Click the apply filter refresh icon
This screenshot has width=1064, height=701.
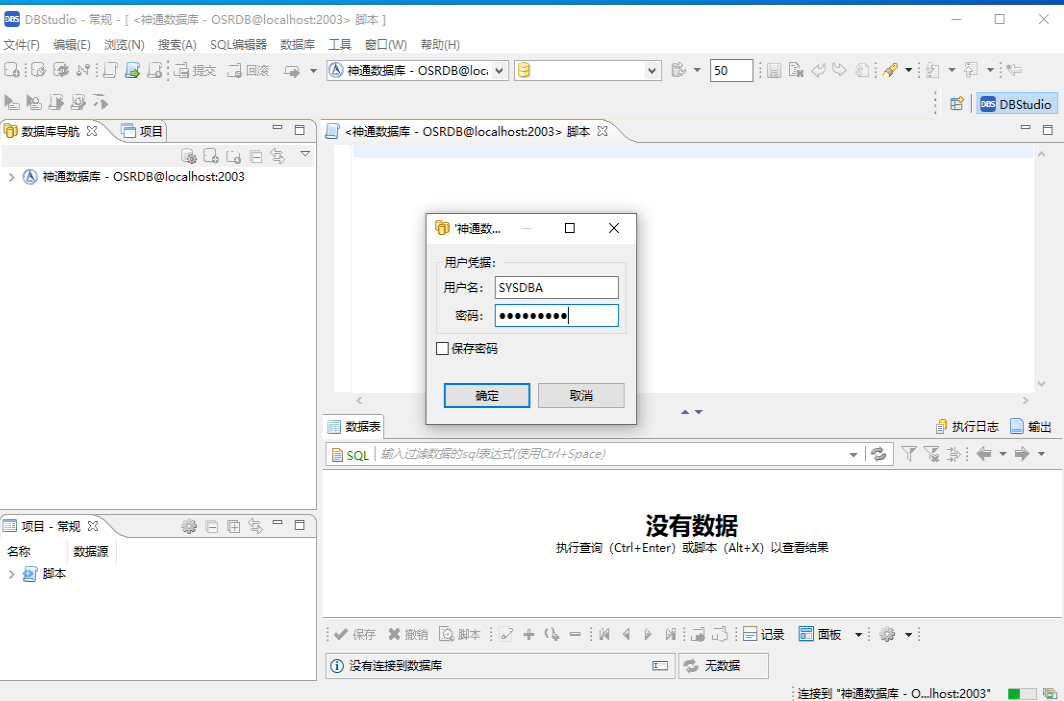[879, 454]
